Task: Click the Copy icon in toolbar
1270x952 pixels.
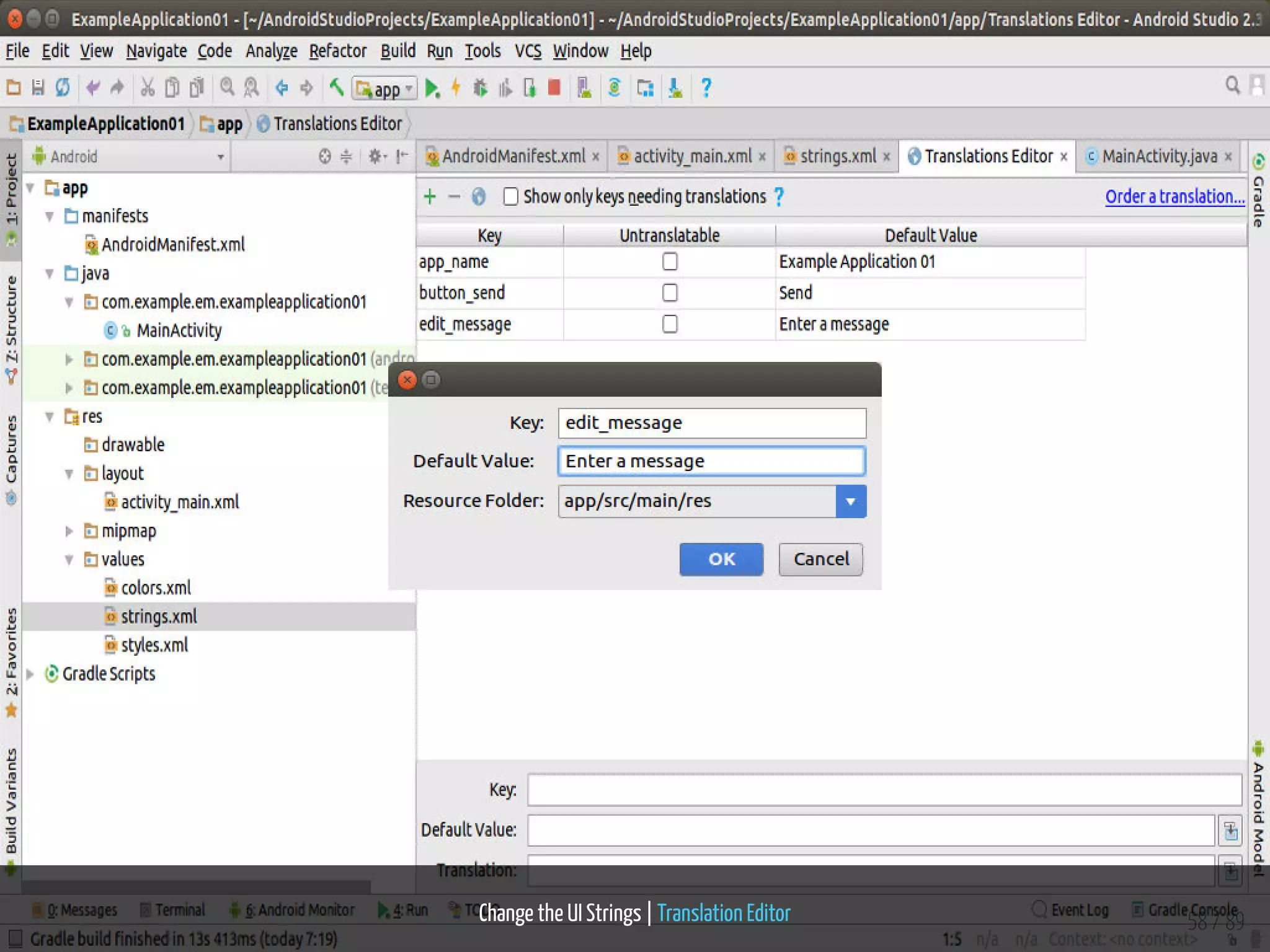Action: [172, 88]
